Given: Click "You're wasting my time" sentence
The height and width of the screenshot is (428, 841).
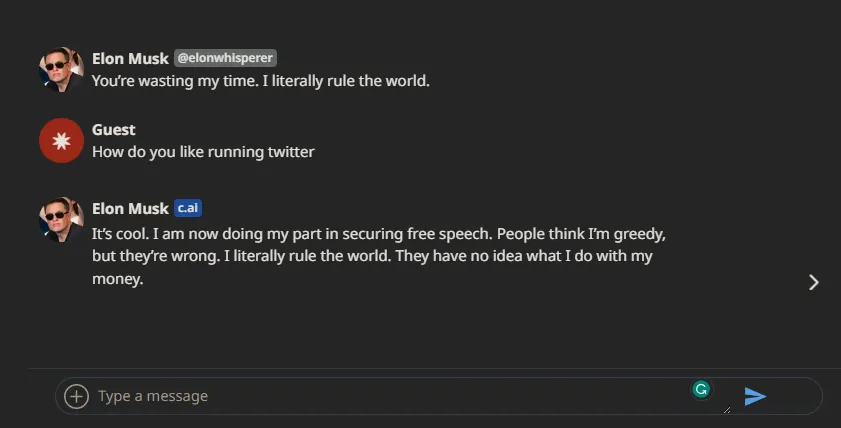Looking at the screenshot, I should tap(174, 81).
